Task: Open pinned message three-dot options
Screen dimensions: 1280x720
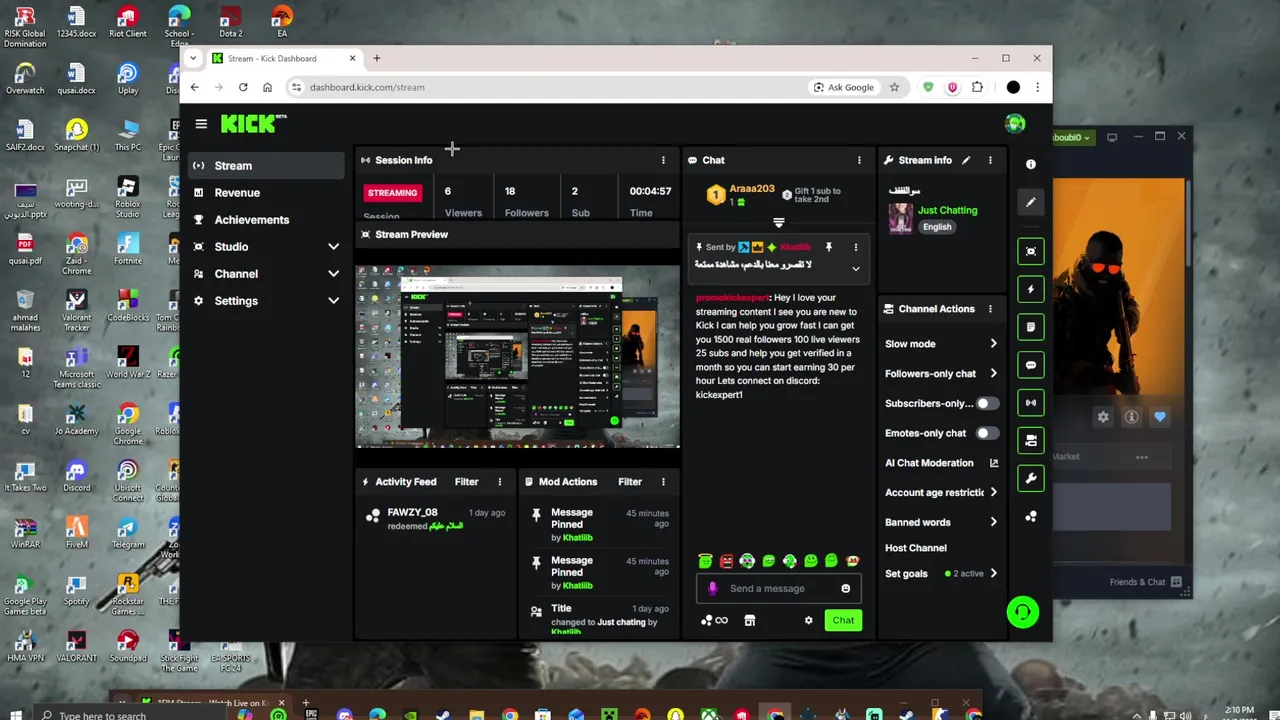Action: click(855, 247)
